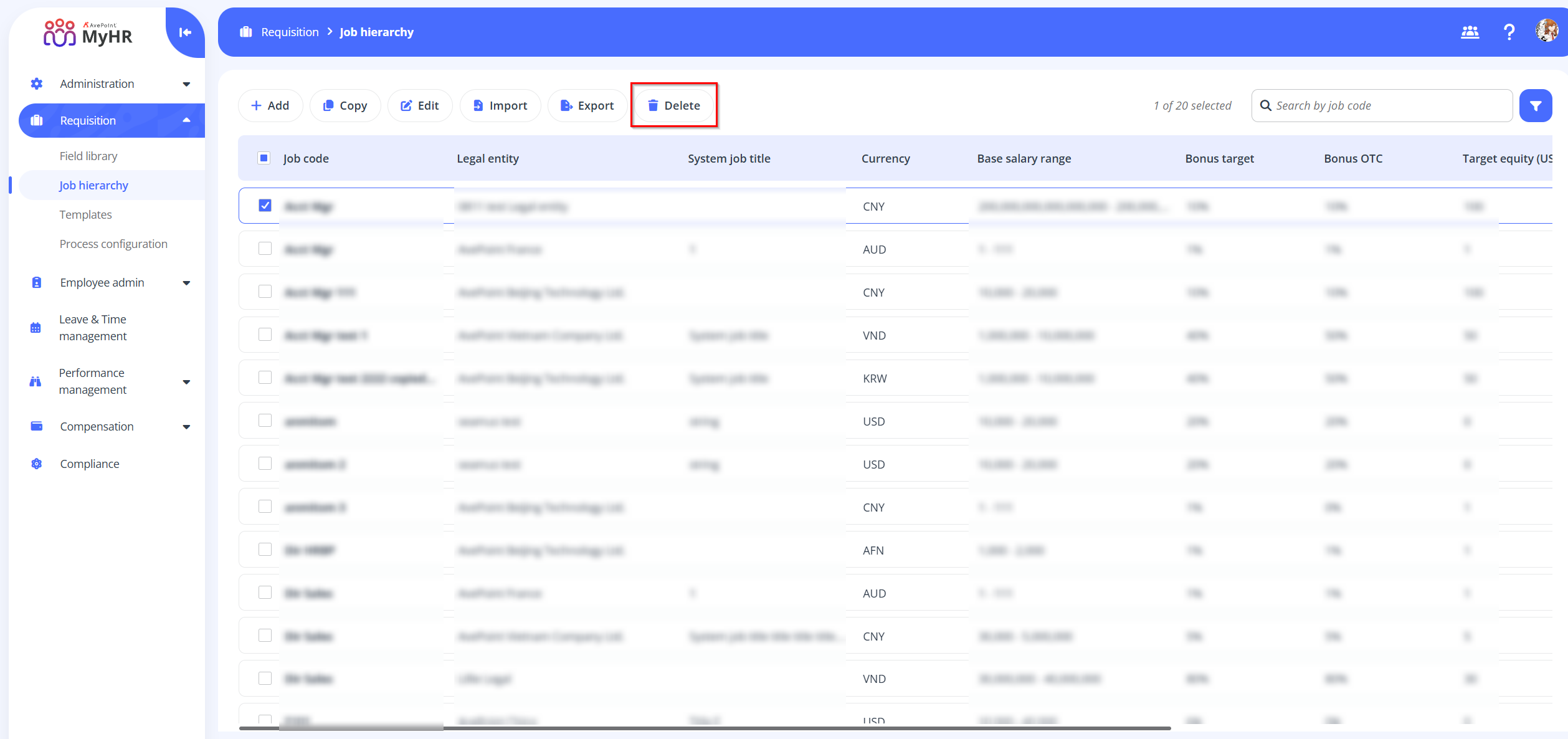1568x739 pixels.
Task: Click the Copy button
Action: (345, 105)
